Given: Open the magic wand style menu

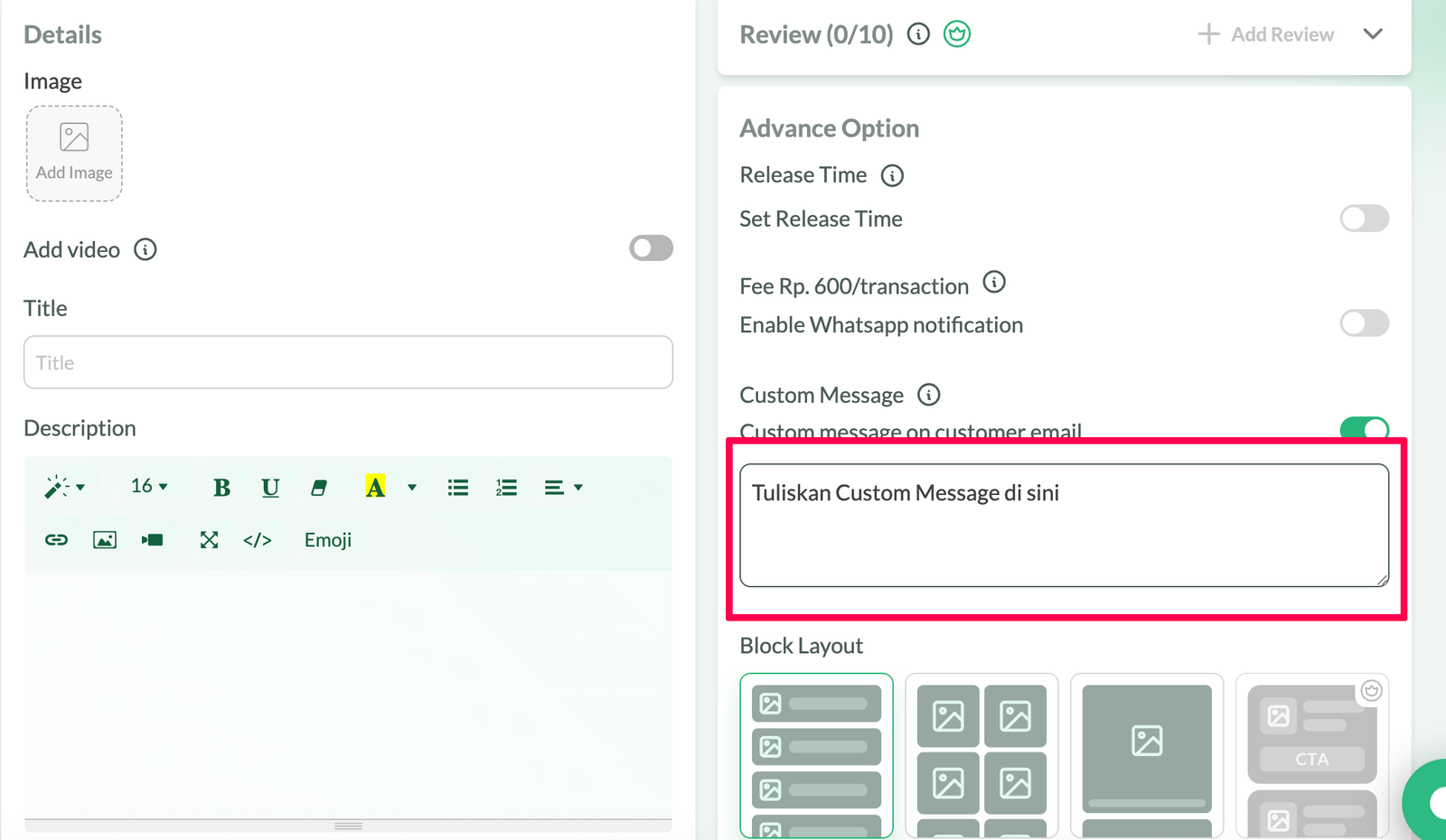Looking at the screenshot, I should pyautogui.click(x=64, y=488).
